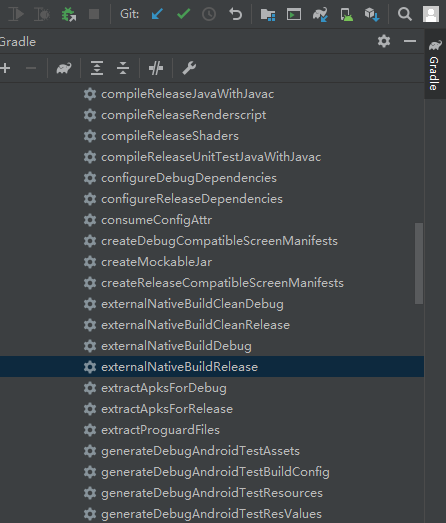This screenshot has width=446, height=523.
Task: Select createDebugCompatibleScreenManifests task
Action: (219, 241)
